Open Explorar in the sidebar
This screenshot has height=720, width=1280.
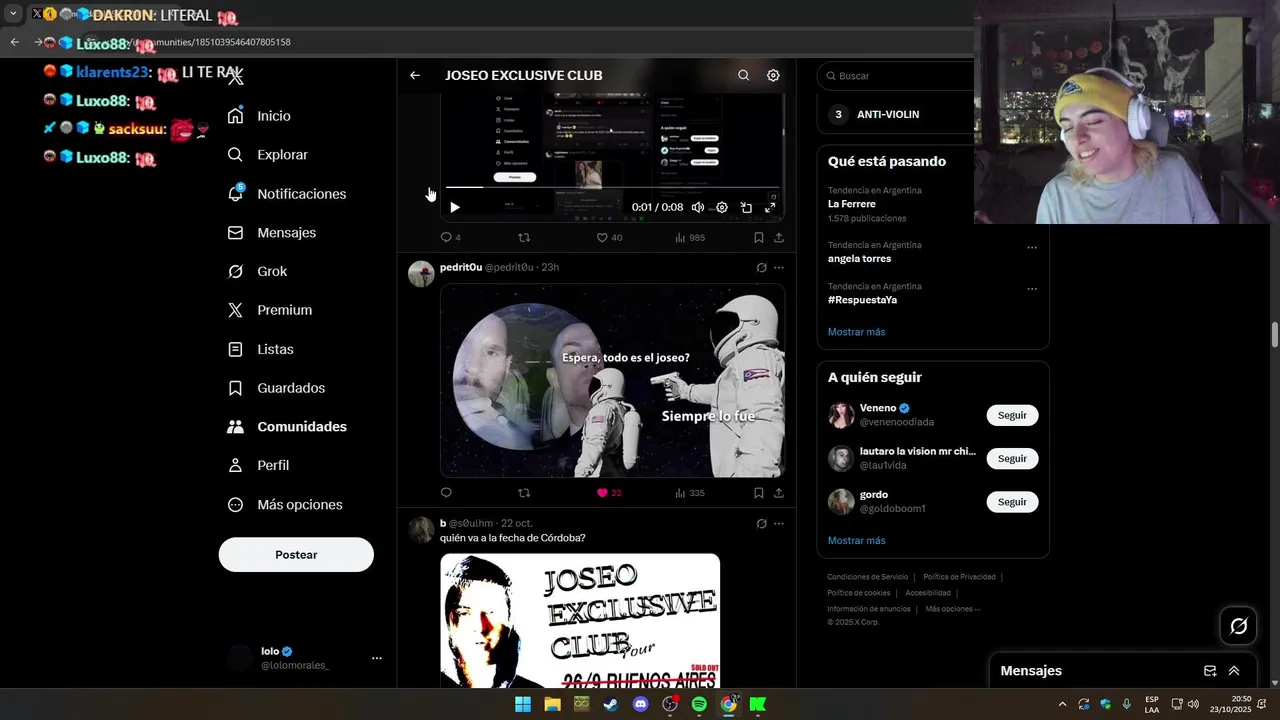click(x=268, y=155)
